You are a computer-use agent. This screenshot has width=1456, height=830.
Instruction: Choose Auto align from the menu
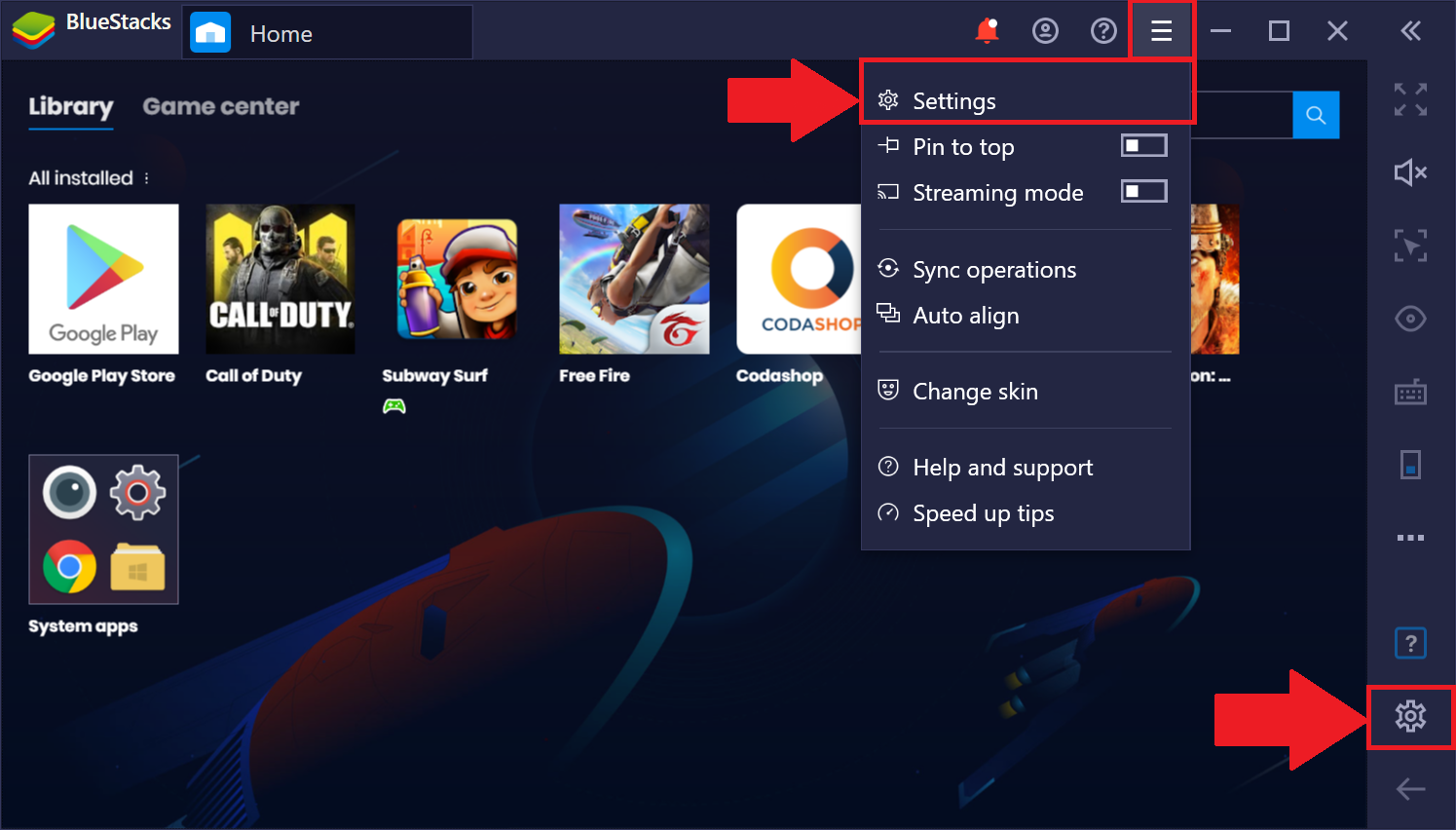(1027, 316)
